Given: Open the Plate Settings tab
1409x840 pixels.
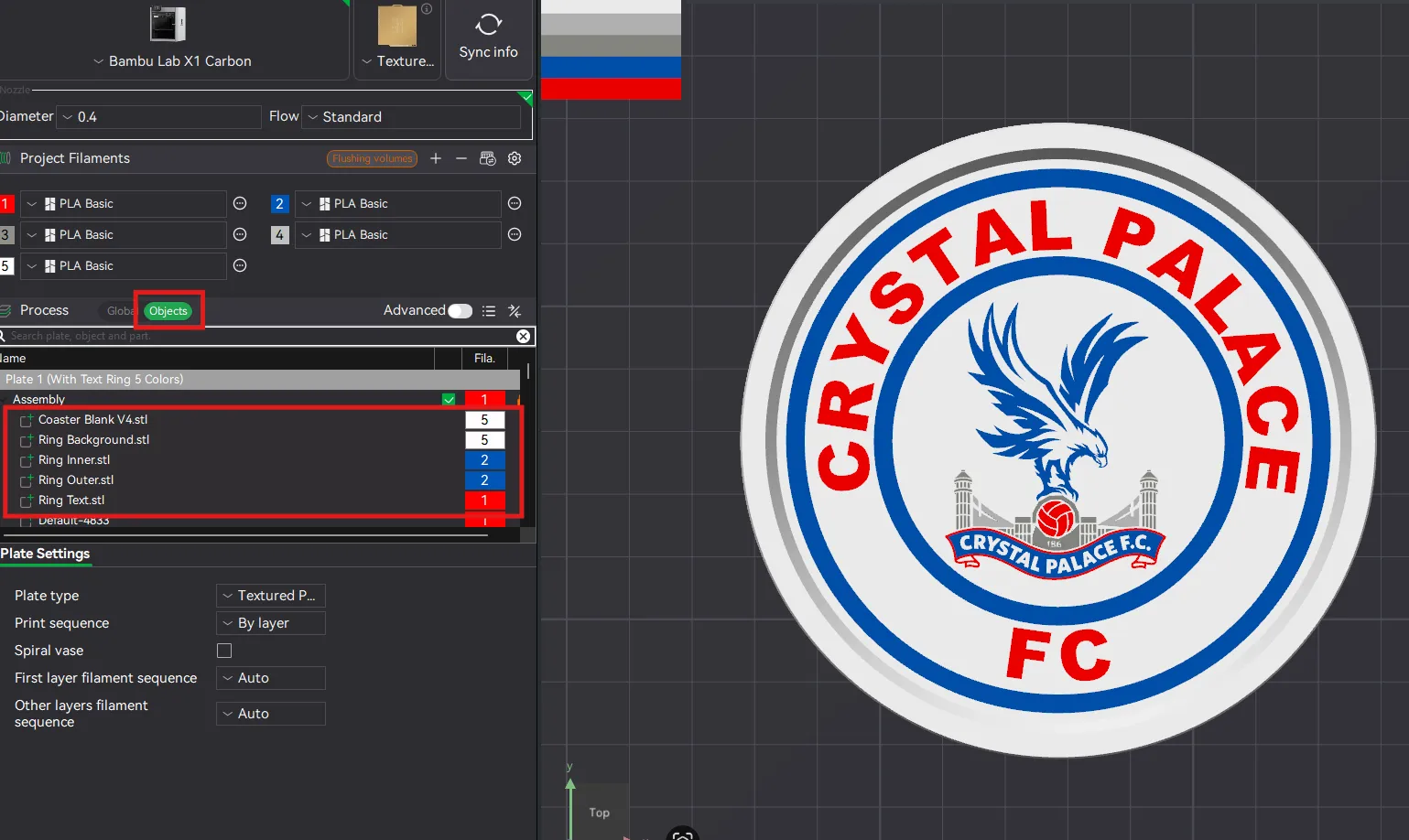Looking at the screenshot, I should tap(45, 554).
